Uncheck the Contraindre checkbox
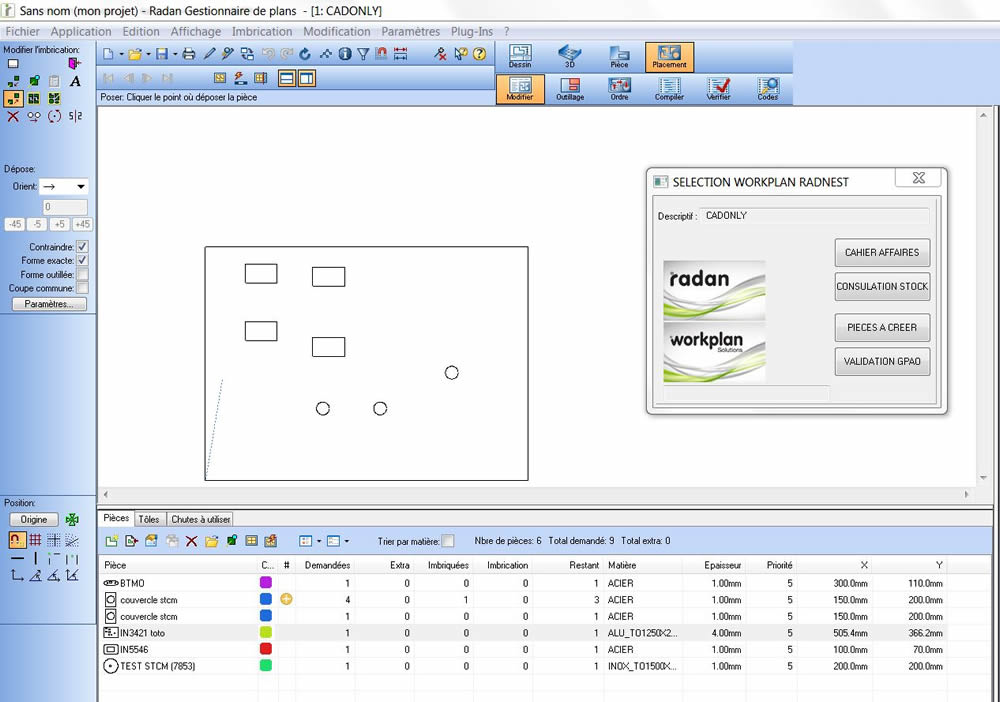 82,246
